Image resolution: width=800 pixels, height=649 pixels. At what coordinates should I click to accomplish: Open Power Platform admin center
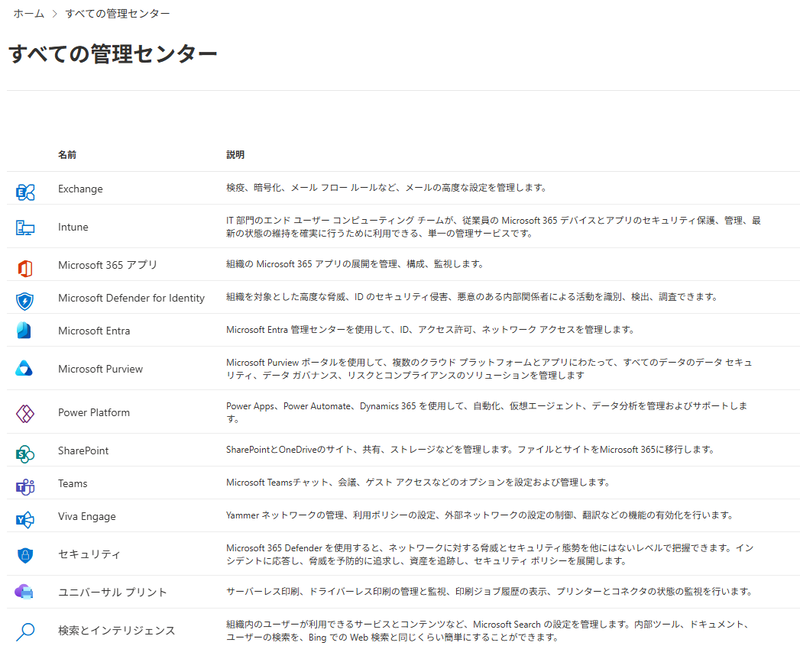[x=94, y=412]
